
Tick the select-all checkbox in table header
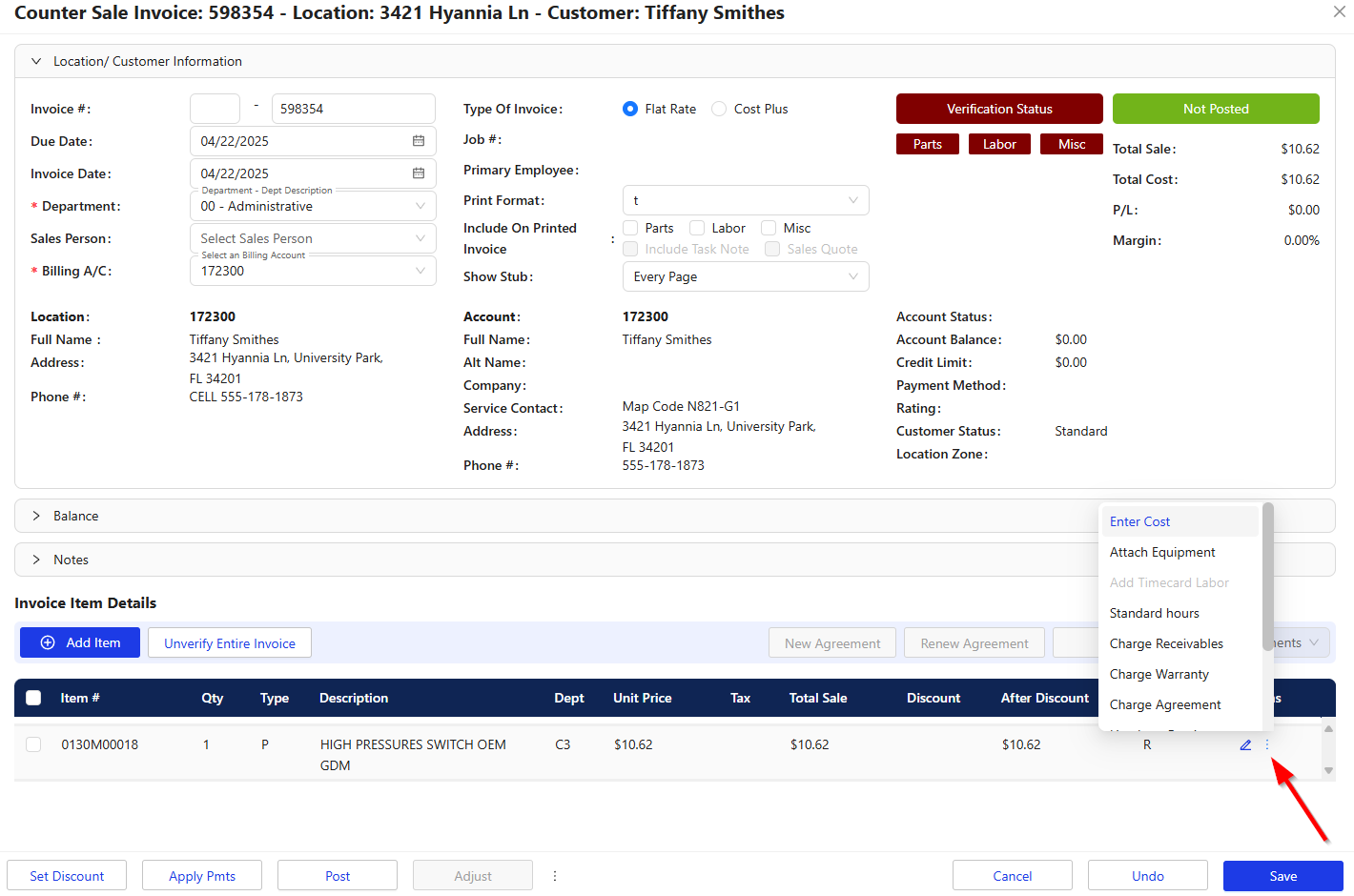tap(33, 698)
